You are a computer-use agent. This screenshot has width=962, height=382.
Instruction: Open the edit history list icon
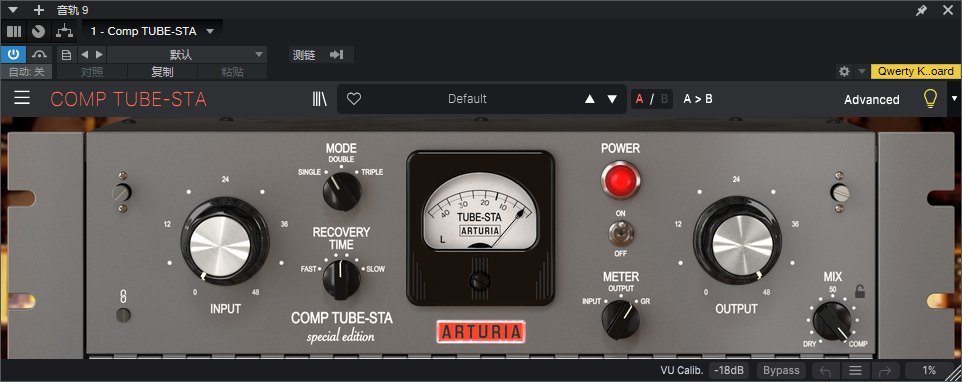coord(855,370)
